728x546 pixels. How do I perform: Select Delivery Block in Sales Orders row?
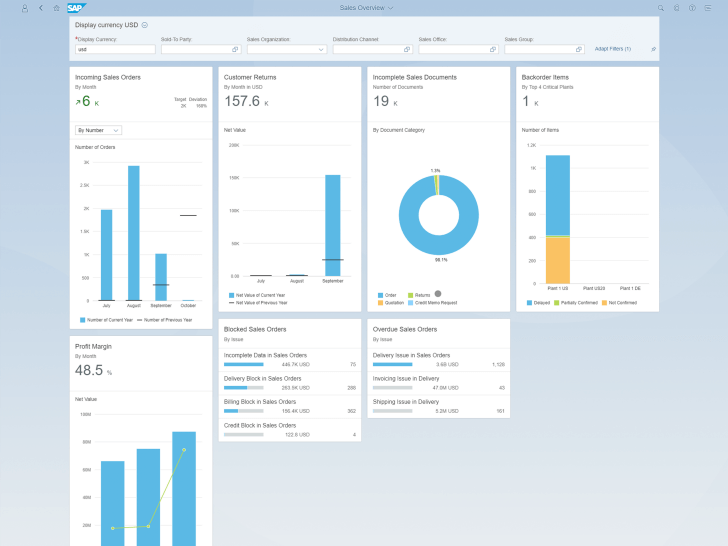tap(290, 383)
